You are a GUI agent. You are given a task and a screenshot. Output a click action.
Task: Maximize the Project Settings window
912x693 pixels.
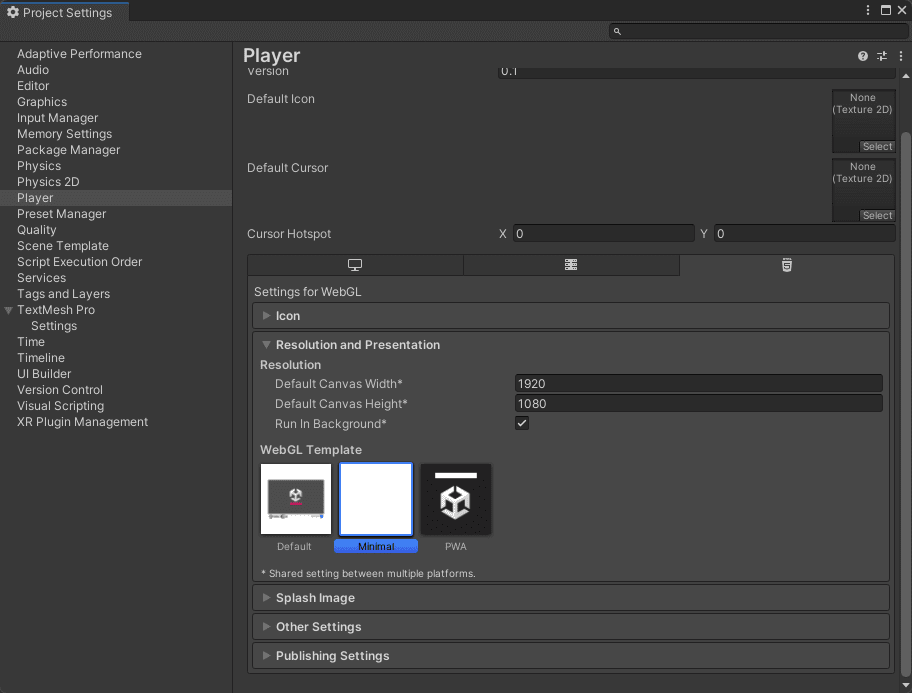[885, 10]
